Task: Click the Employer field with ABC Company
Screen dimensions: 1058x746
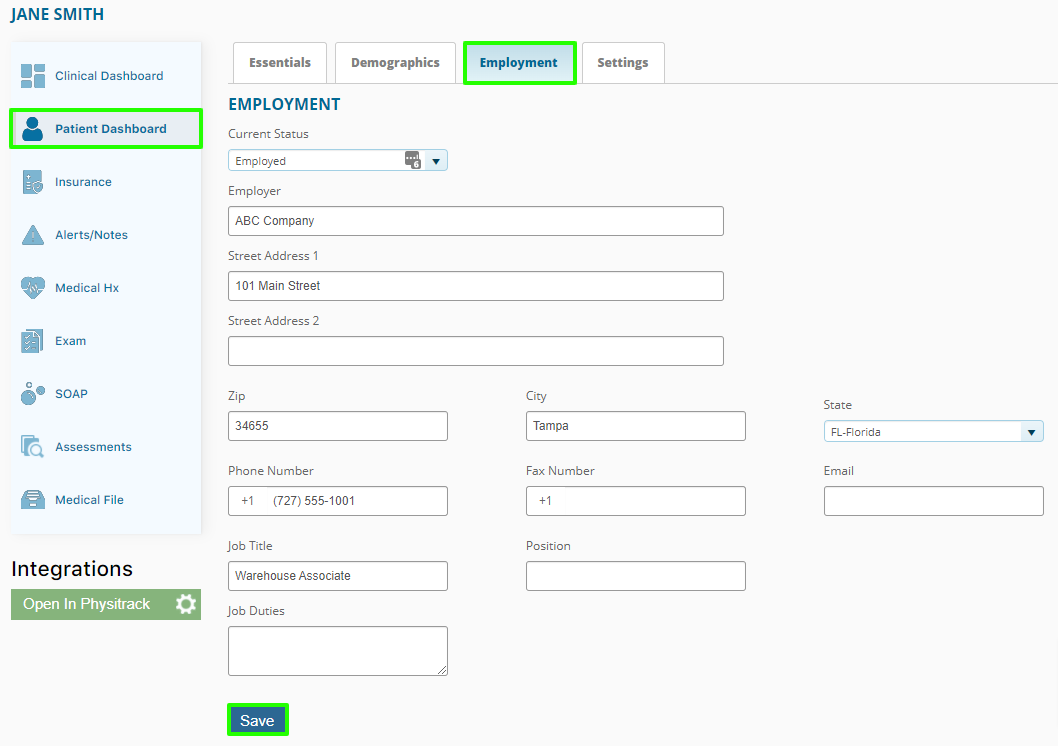Action: click(476, 221)
